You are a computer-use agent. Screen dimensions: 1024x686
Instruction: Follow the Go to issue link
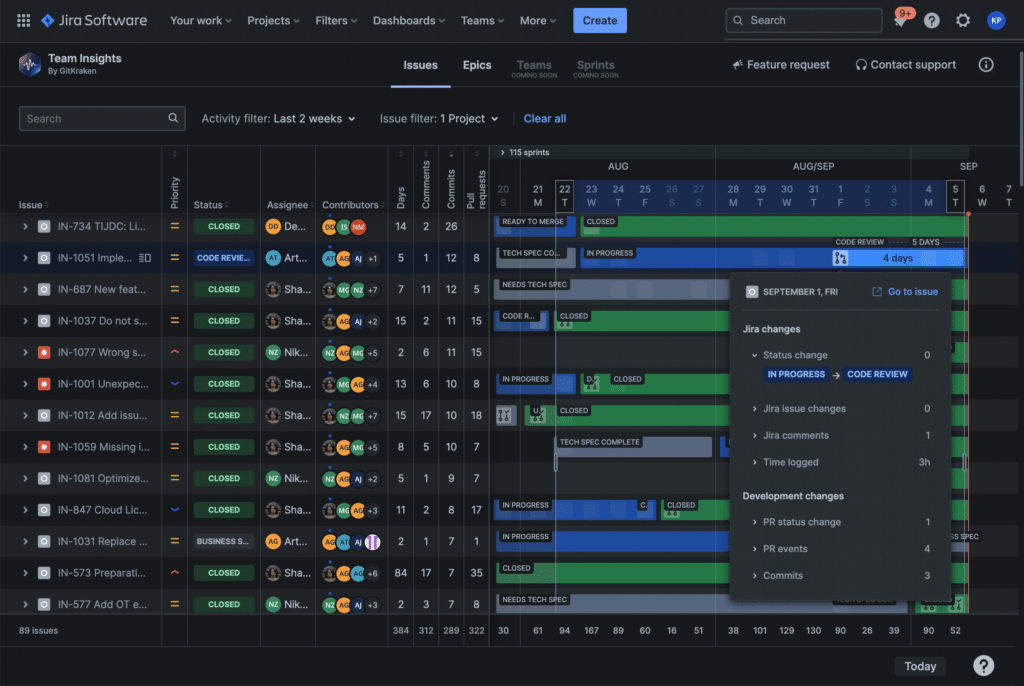[x=905, y=292]
